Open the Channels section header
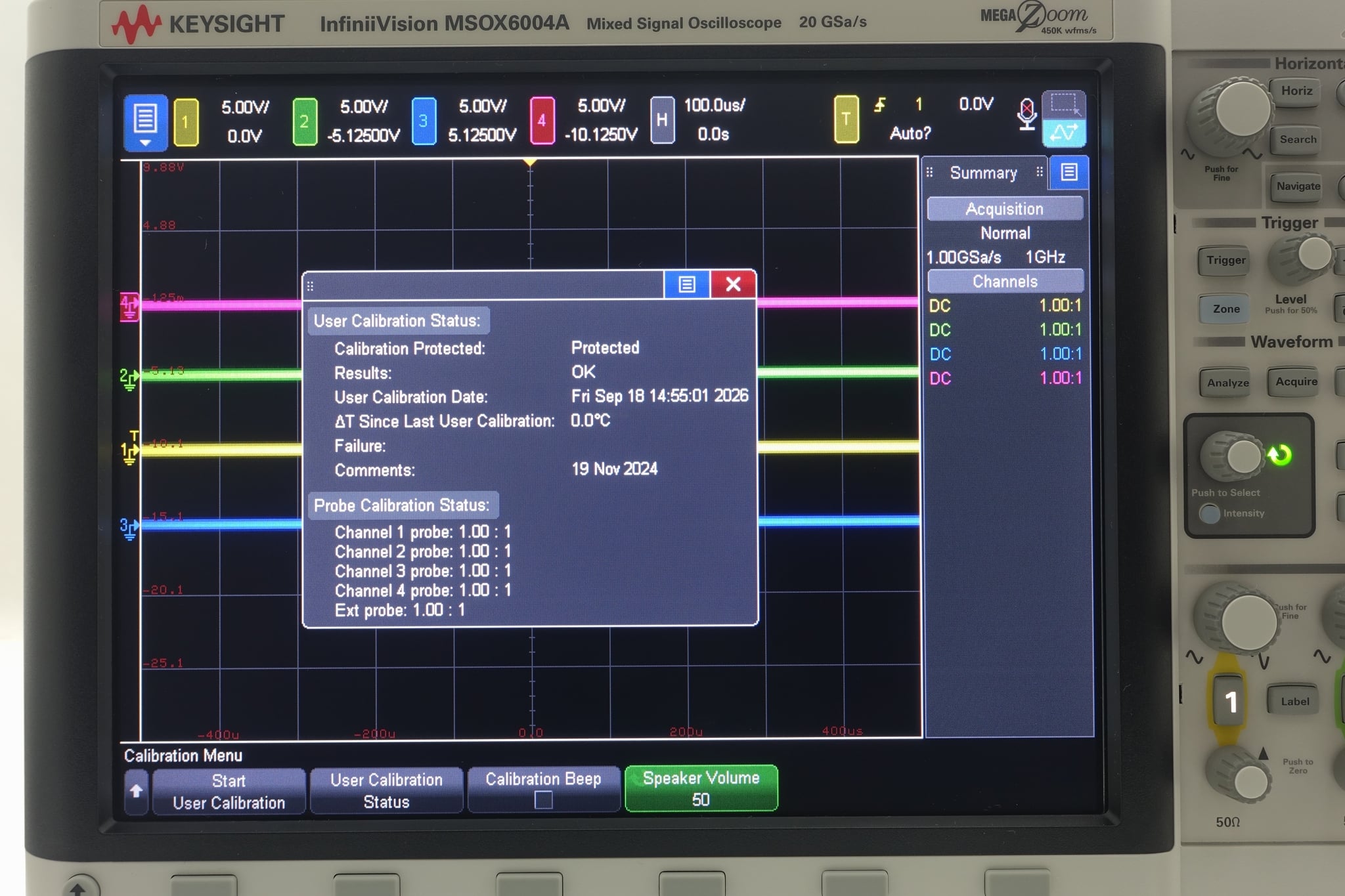This screenshot has height=896, width=1345. click(x=1005, y=282)
